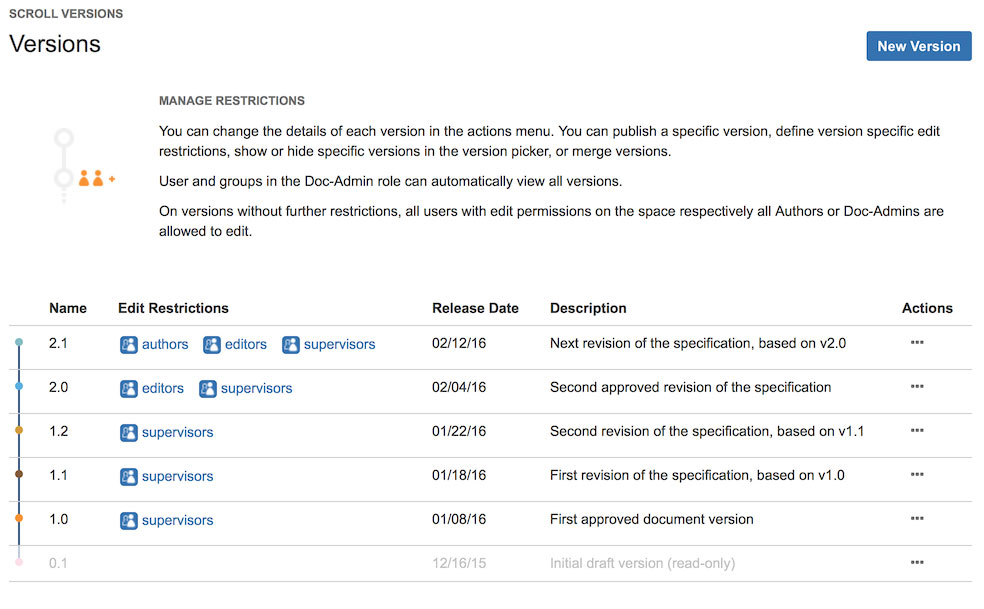This screenshot has width=984, height=609.
Task: Select version name 1.0
Action: pyautogui.click(x=58, y=519)
